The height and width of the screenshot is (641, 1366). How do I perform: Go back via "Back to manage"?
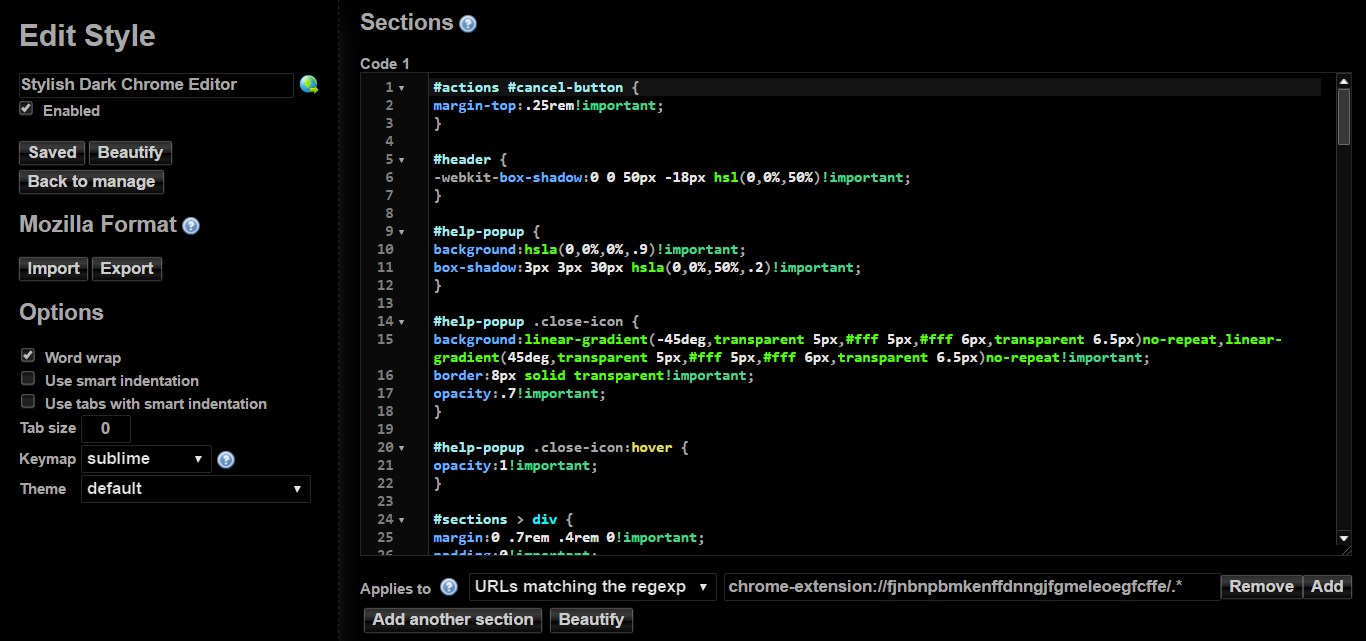[x=90, y=181]
